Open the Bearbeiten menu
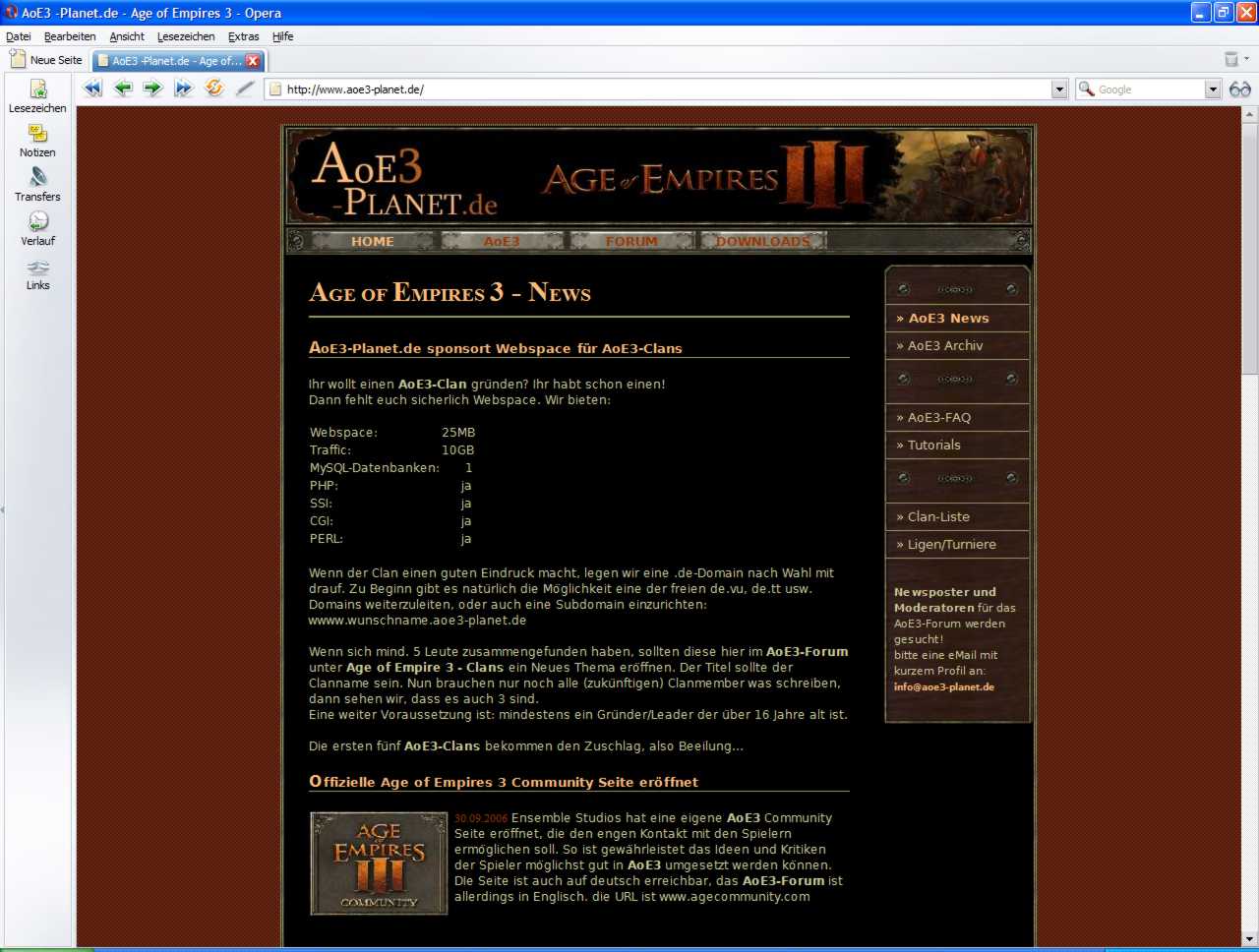 pyautogui.click(x=70, y=36)
